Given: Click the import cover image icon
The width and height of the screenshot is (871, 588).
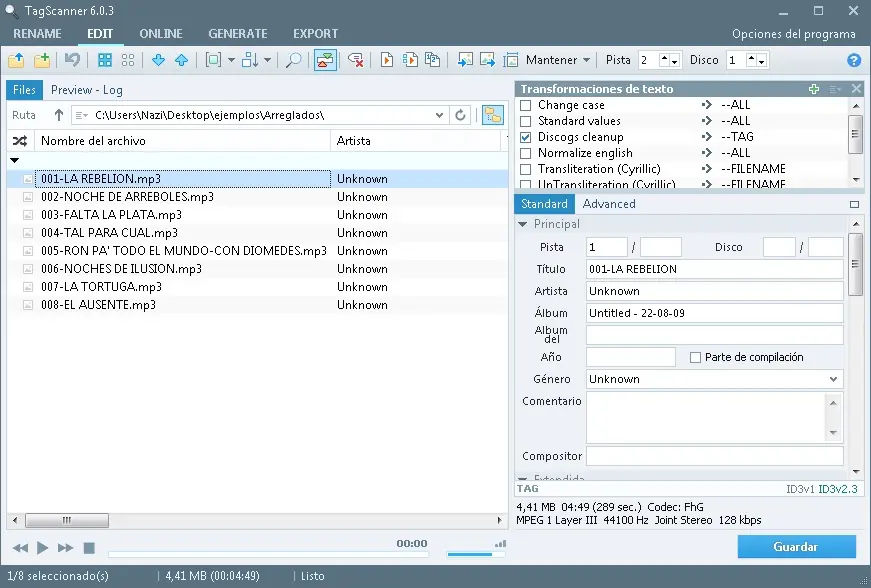Looking at the screenshot, I should tap(464, 60).
